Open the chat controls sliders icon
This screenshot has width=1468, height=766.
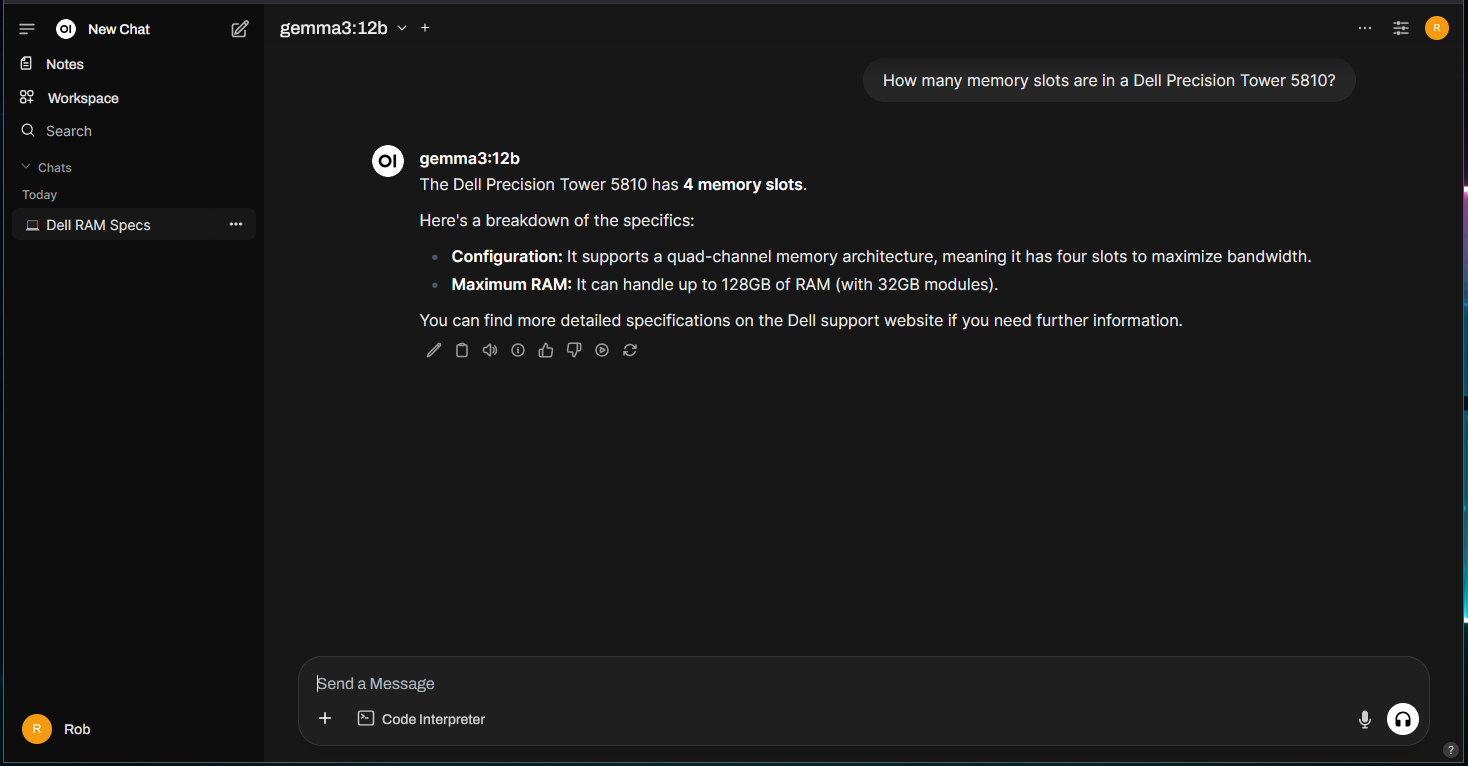click(x=1401, y=28)
